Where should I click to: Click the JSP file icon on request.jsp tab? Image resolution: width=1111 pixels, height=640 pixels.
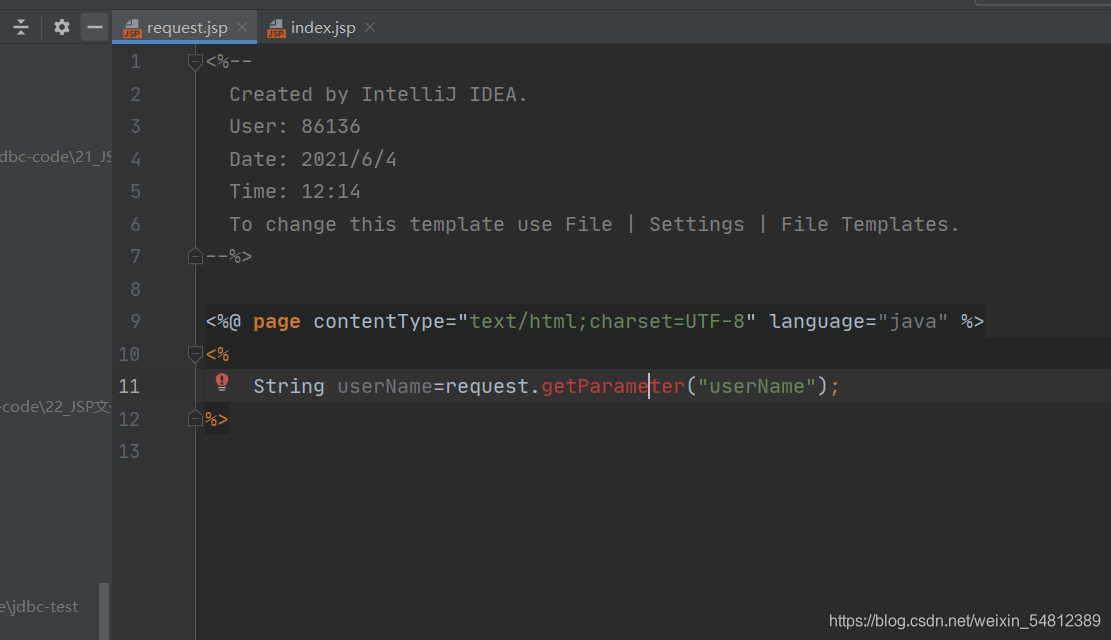point(131,27)
